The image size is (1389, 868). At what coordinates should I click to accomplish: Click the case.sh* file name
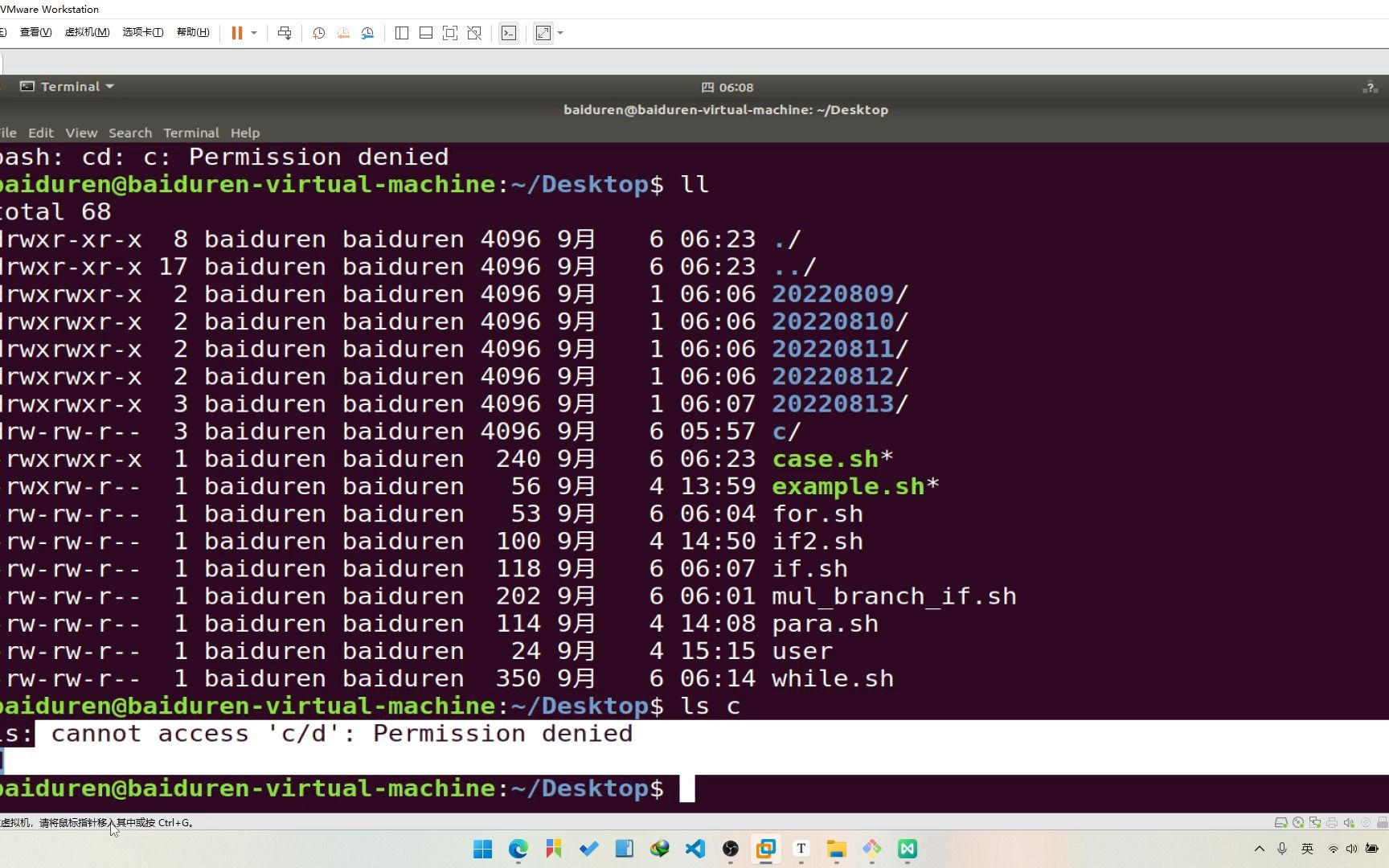pyautogui.click(x=833, y=459)
